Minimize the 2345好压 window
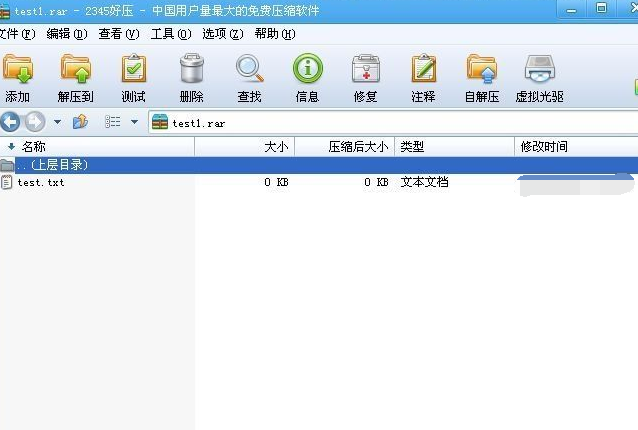This screenshot has width=638, height=430. [571, 10]
